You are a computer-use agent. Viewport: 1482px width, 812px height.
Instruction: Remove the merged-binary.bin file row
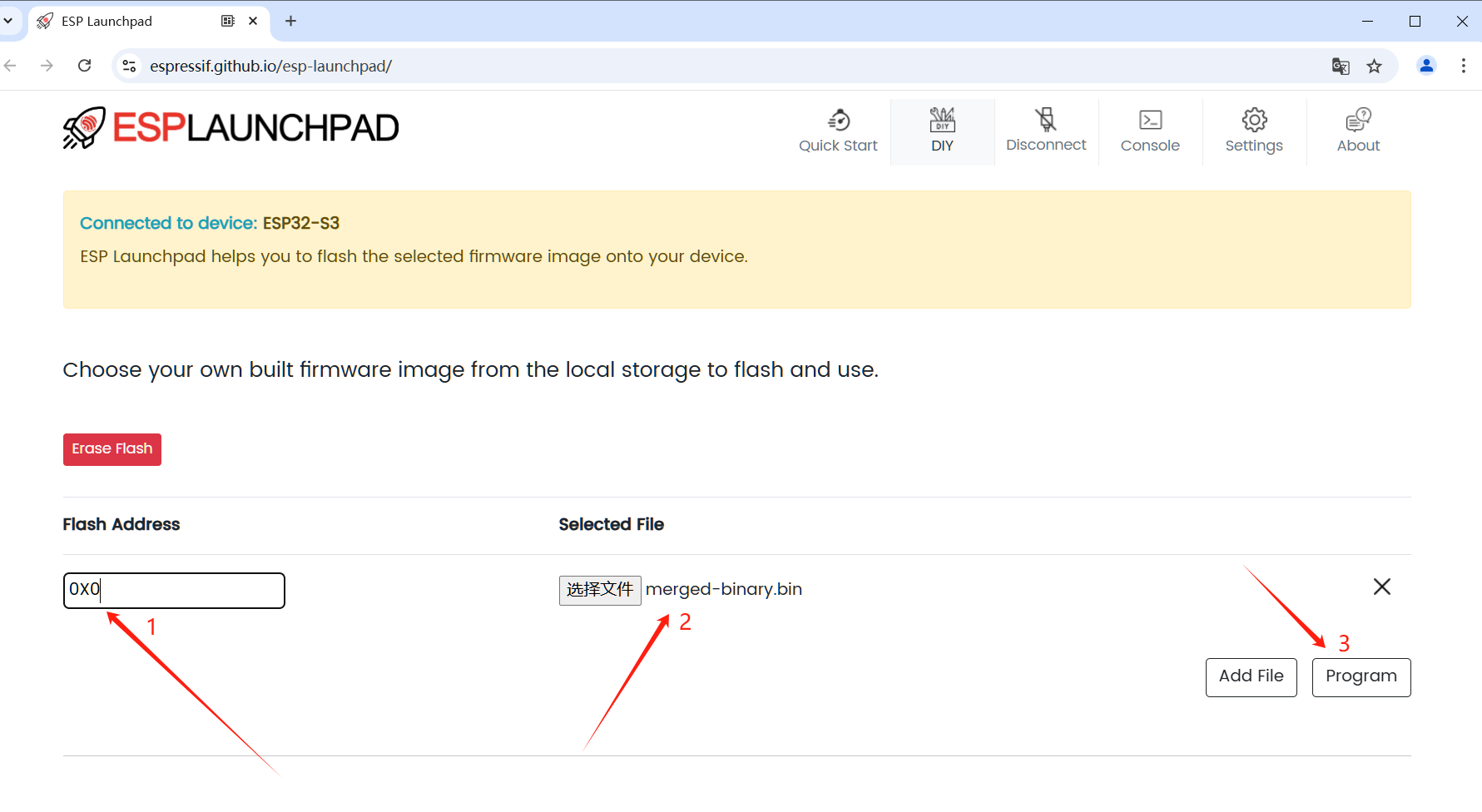1381,587
